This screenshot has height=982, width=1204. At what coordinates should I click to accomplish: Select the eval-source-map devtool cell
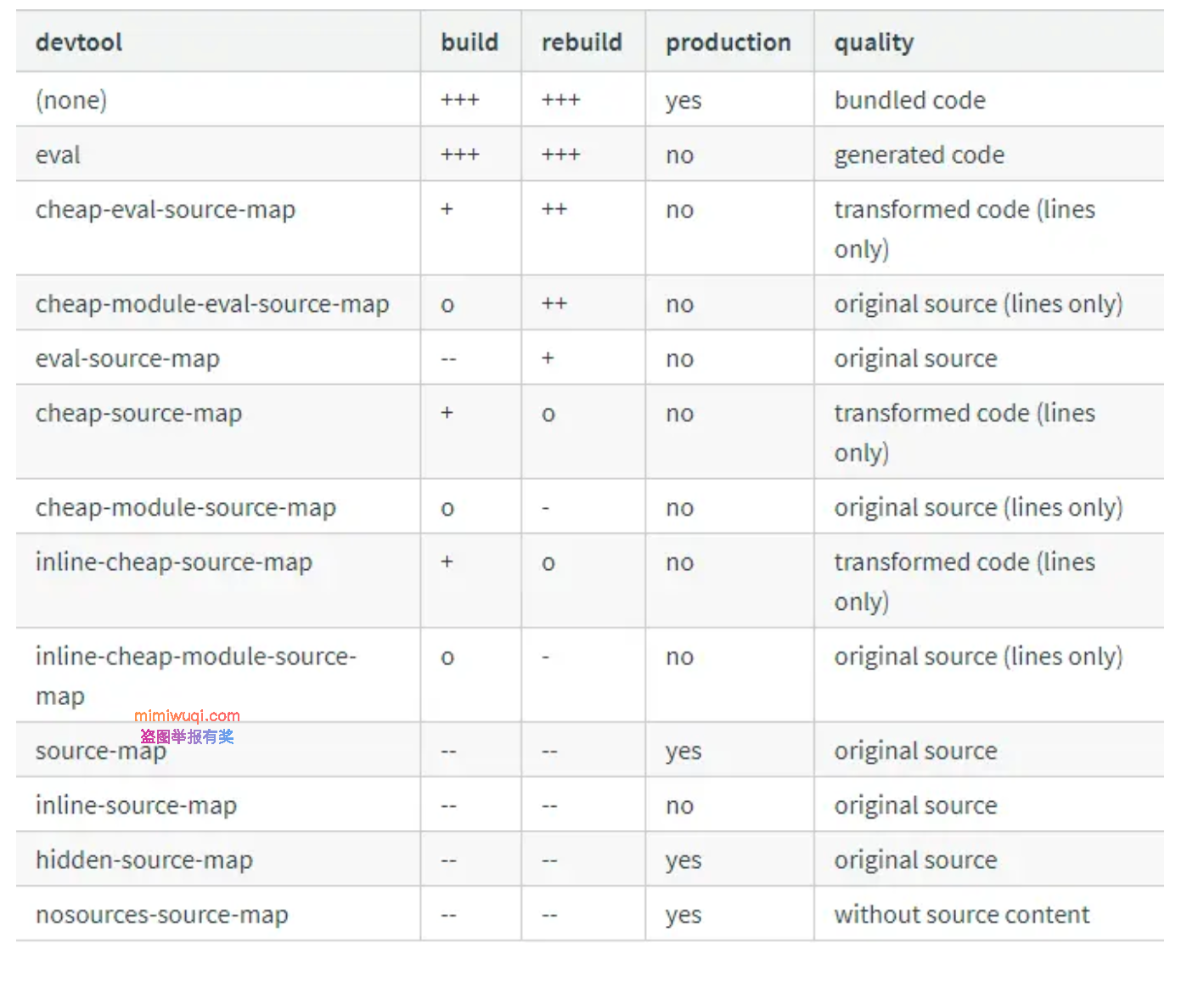(127, 358)
